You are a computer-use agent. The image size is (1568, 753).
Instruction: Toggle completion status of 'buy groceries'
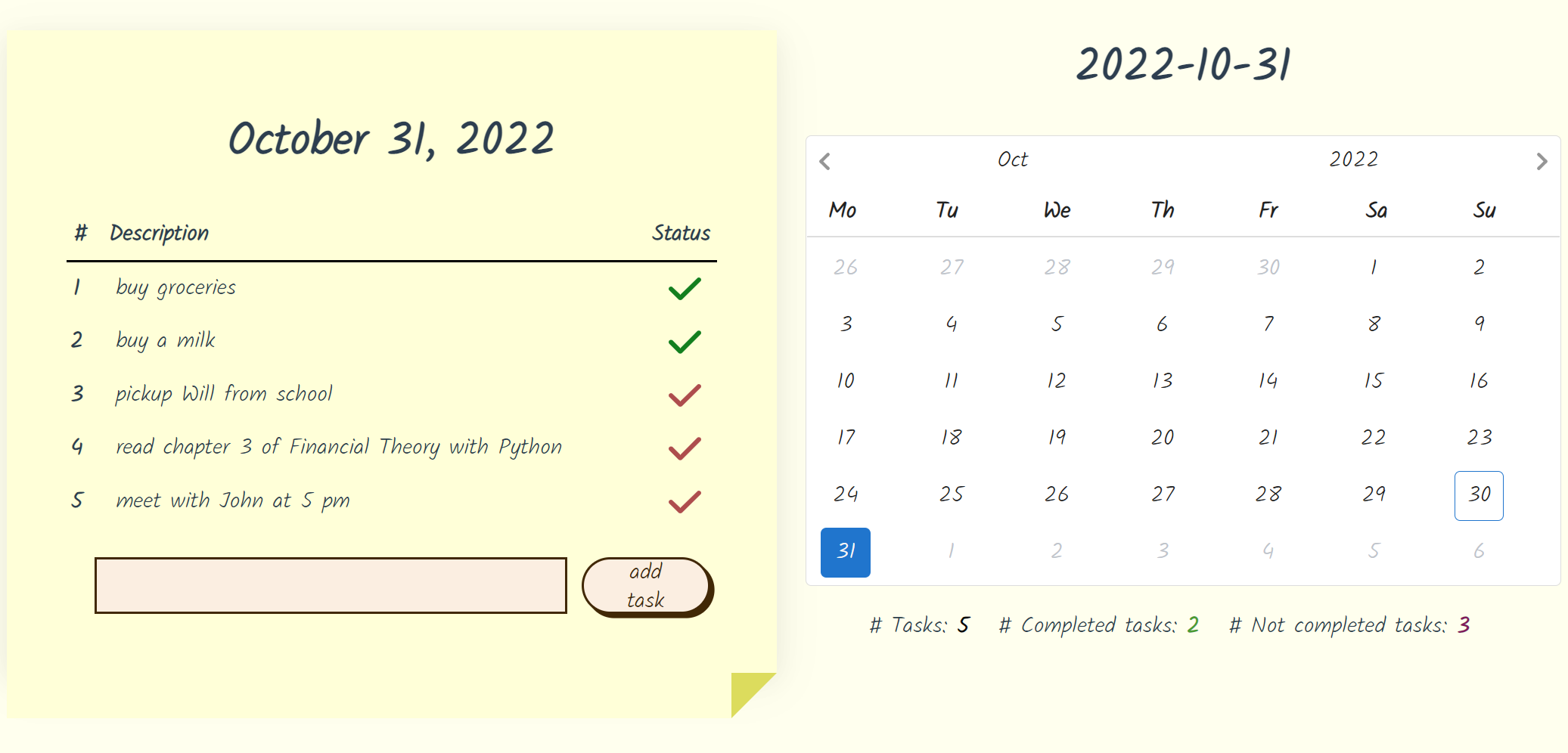coord(683,289)
